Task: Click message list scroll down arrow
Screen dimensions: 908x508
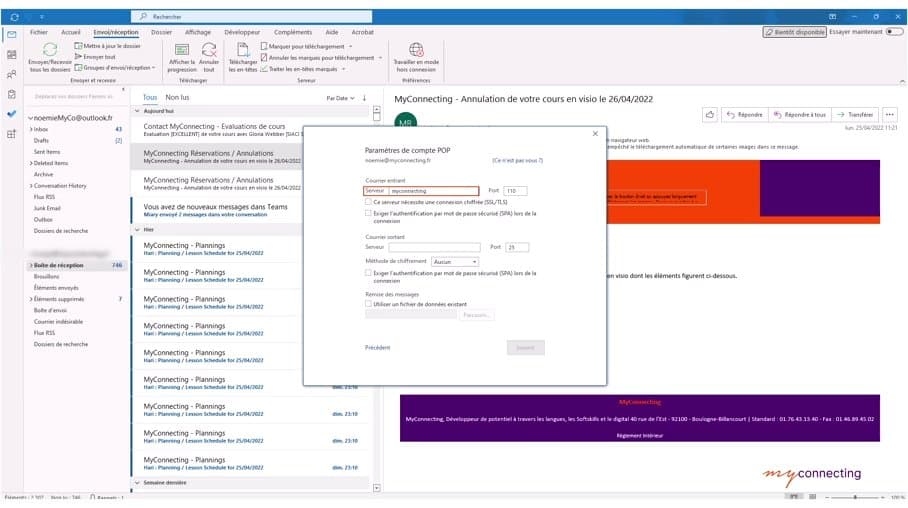Action: [376, 488]
